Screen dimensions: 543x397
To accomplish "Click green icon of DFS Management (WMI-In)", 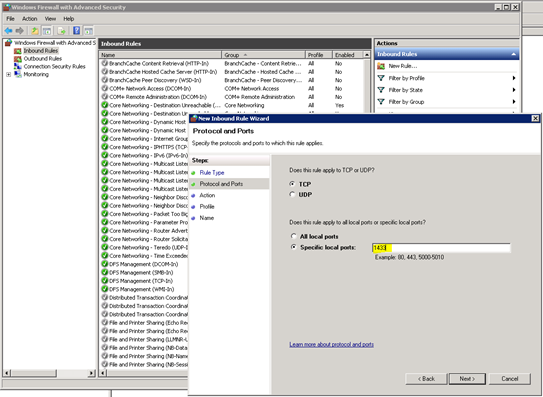I will [x=105, y=289].
